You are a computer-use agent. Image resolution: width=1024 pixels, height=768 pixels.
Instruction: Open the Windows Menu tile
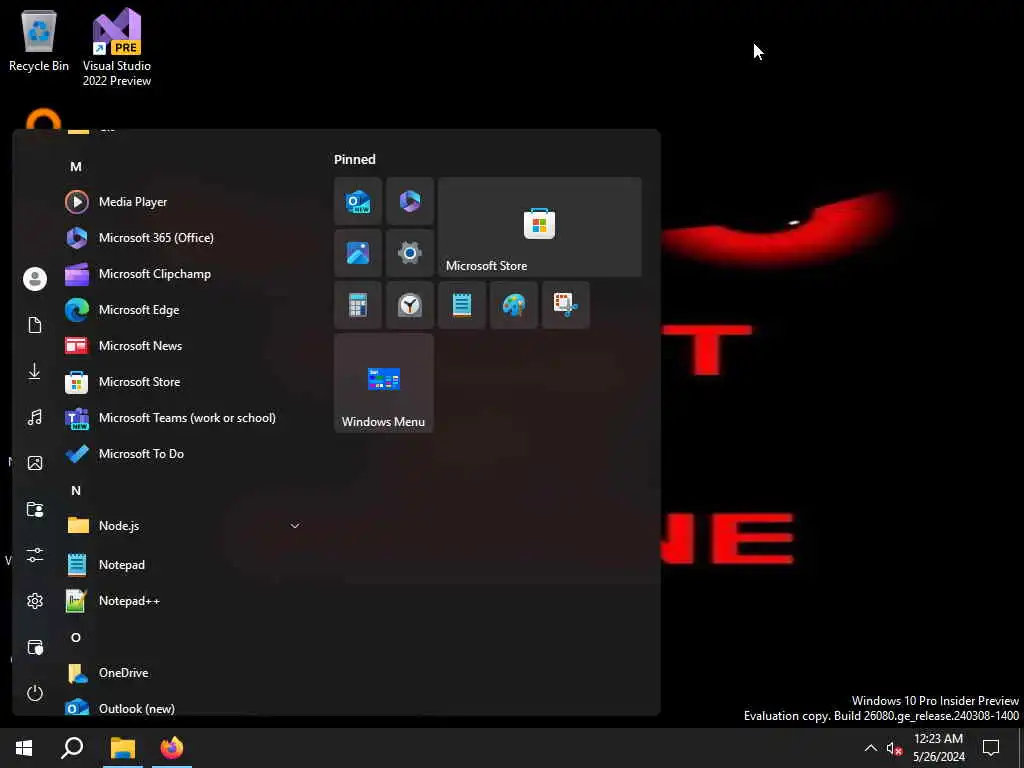(x=384, y=383)
